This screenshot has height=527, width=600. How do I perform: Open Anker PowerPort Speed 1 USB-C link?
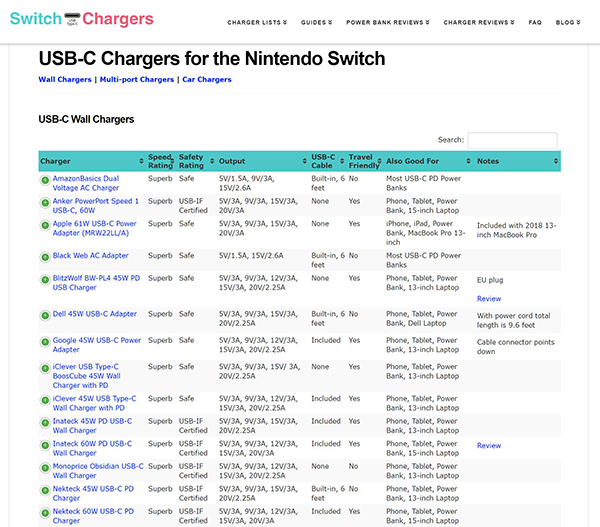(x=96, y=206)
